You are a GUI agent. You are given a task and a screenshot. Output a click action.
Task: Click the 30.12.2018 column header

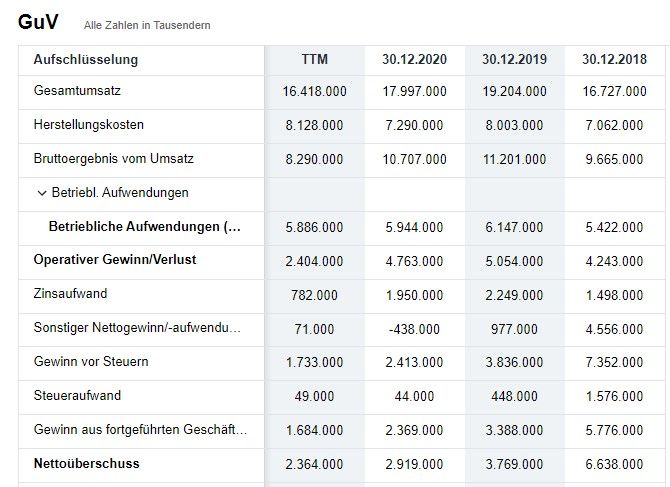tap(614, 60)
